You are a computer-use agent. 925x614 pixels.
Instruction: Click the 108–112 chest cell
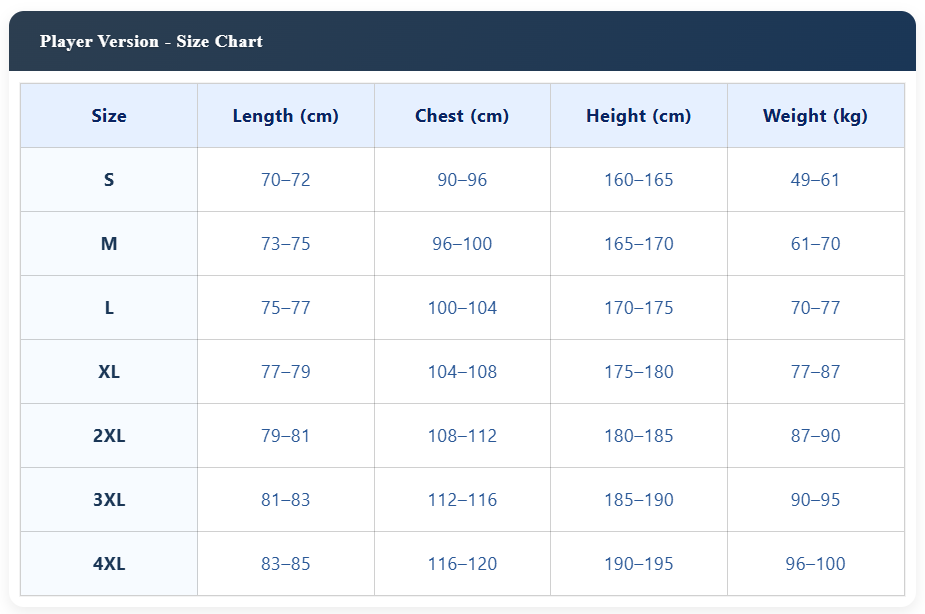click(x=462, y=436)
